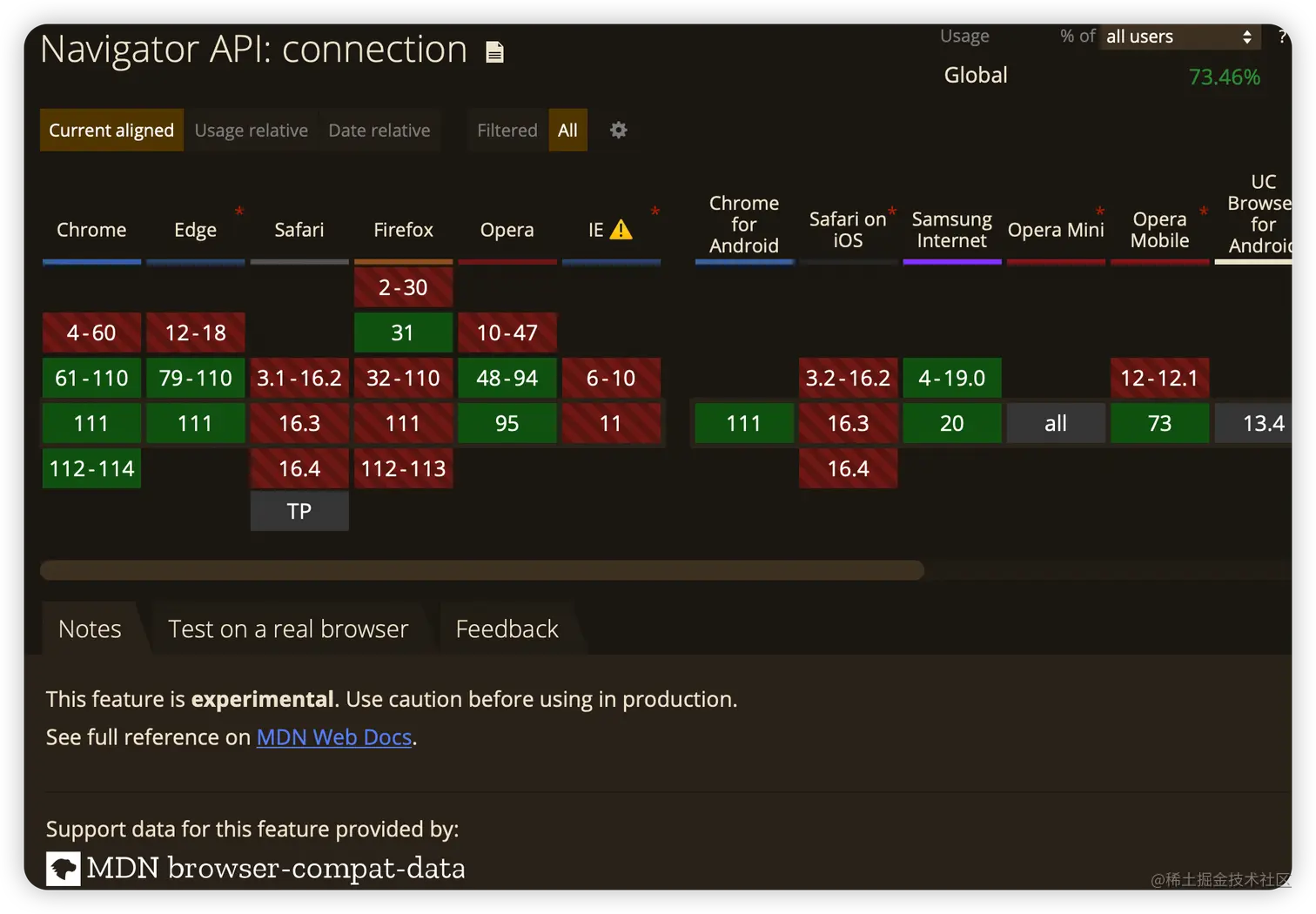Click the Firefox column header
Viewport: 1316px width, 914px height.
pyautogui.click(x=403, y=230)
